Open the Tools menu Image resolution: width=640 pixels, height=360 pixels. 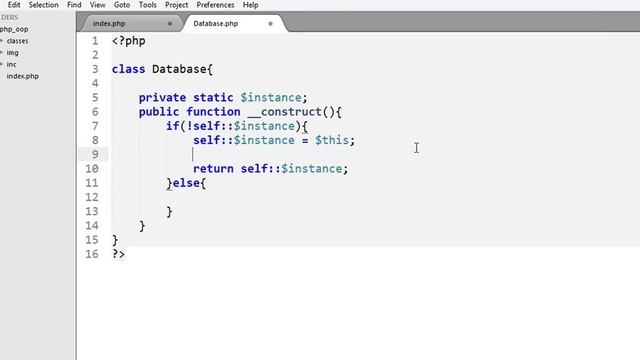147,5
